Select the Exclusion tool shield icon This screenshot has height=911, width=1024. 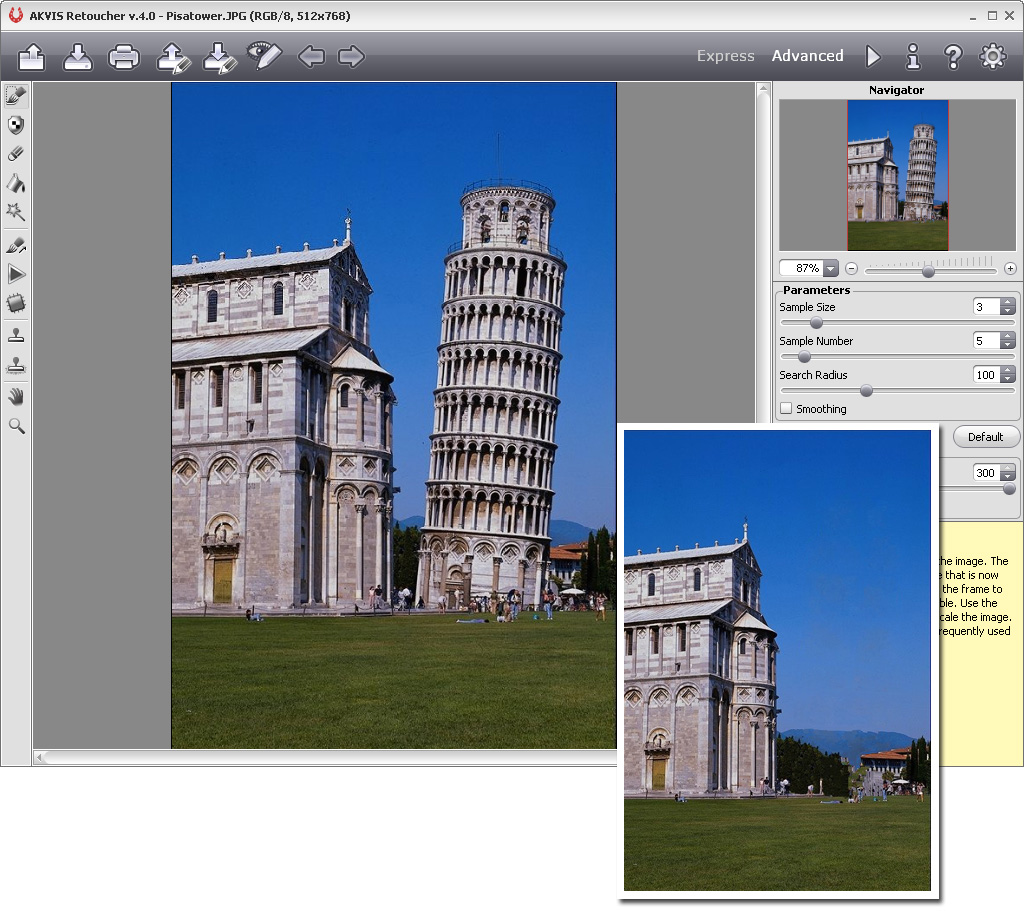[x=16, y=125]
